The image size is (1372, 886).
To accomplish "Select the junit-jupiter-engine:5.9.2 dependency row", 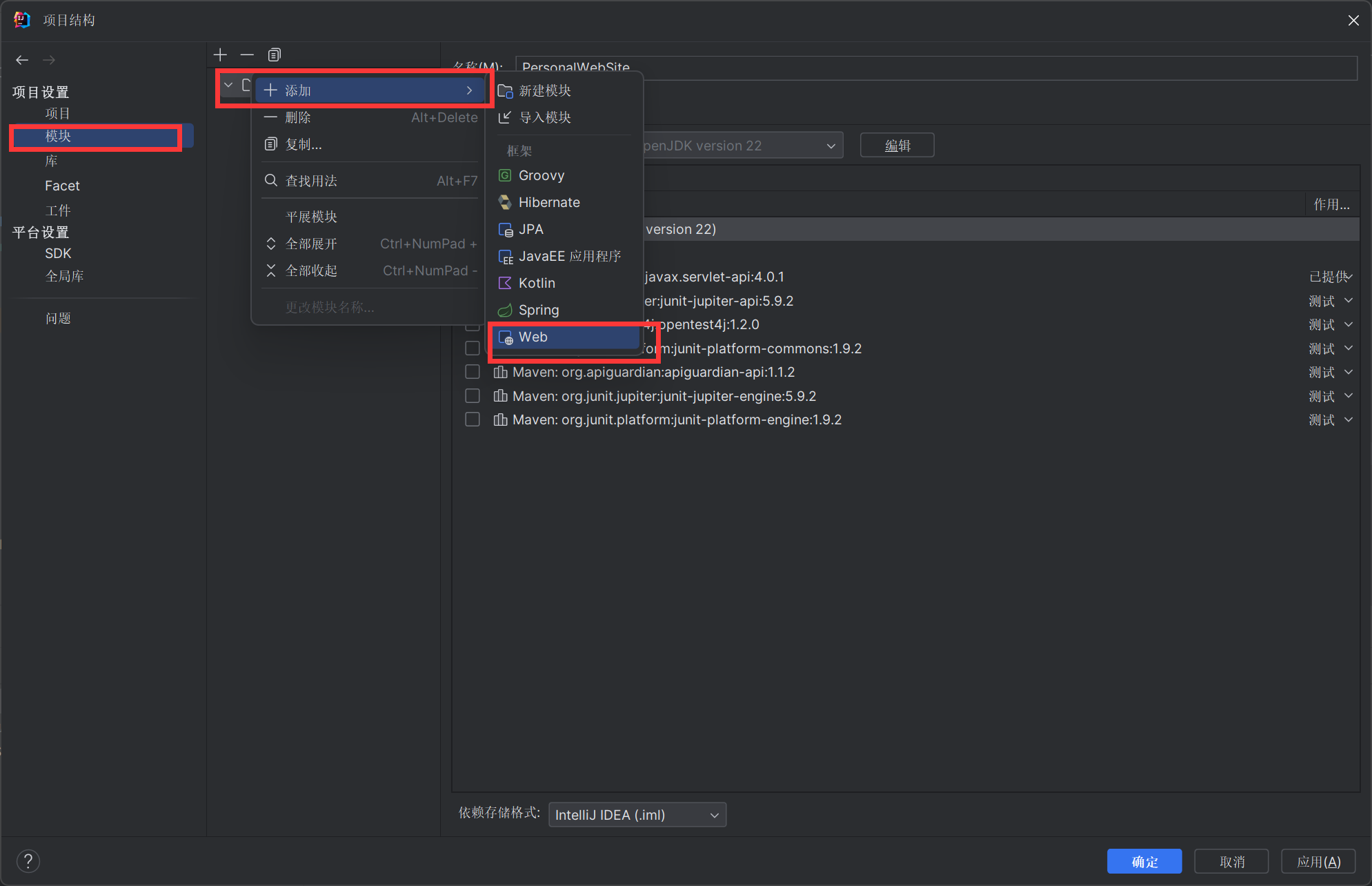I will pos(906,396).
